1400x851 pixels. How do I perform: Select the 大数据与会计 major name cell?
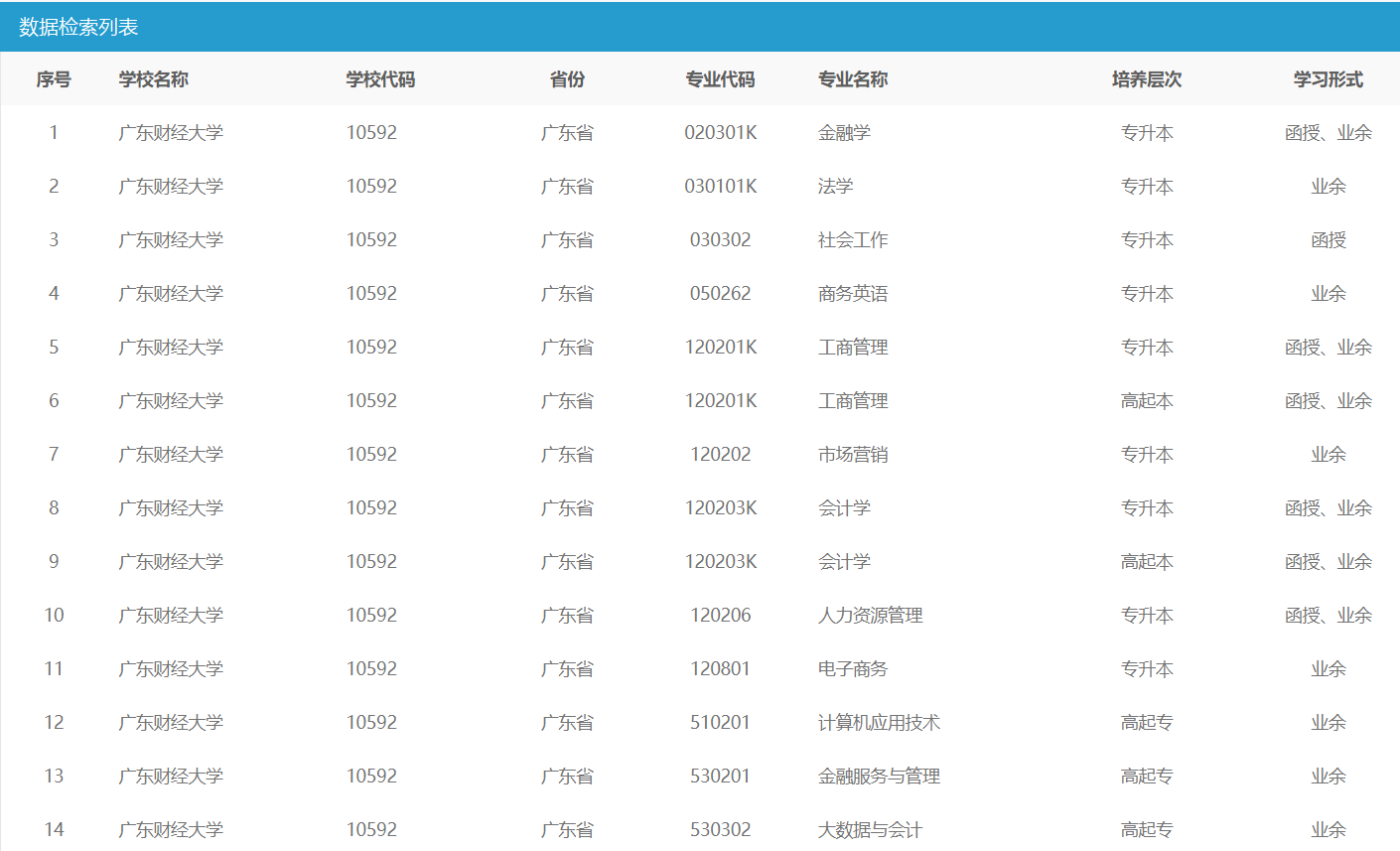tap(870, 830)
